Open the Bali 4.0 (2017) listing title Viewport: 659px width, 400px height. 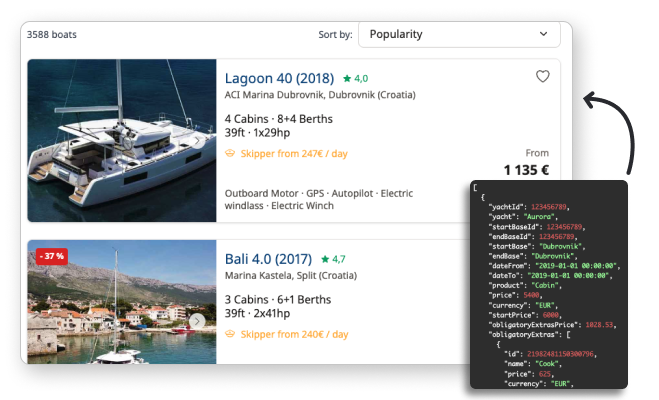(269, 258)
